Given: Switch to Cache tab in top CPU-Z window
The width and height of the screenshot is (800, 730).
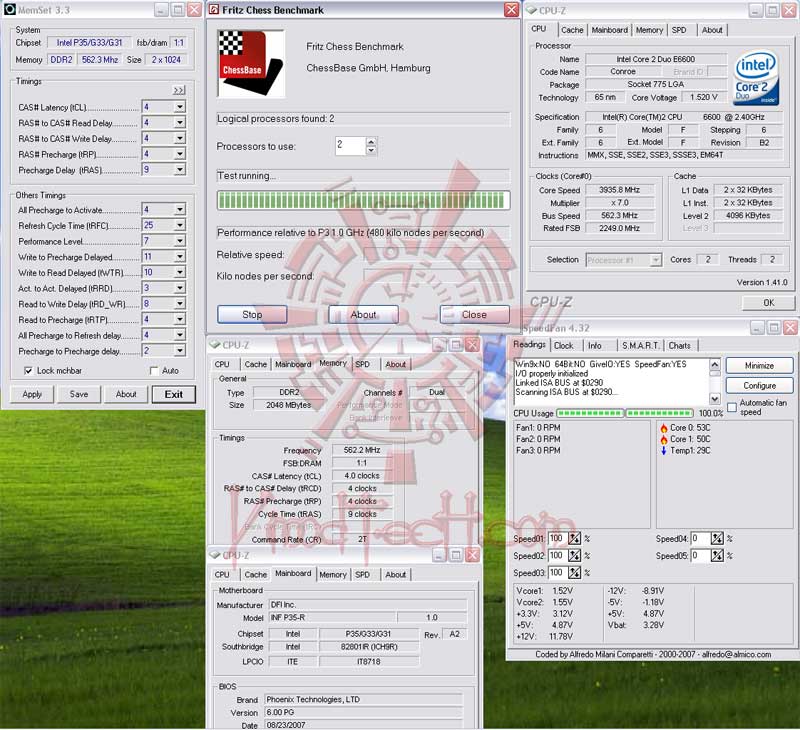Looking at the screenshot, I should click(572, 30).
